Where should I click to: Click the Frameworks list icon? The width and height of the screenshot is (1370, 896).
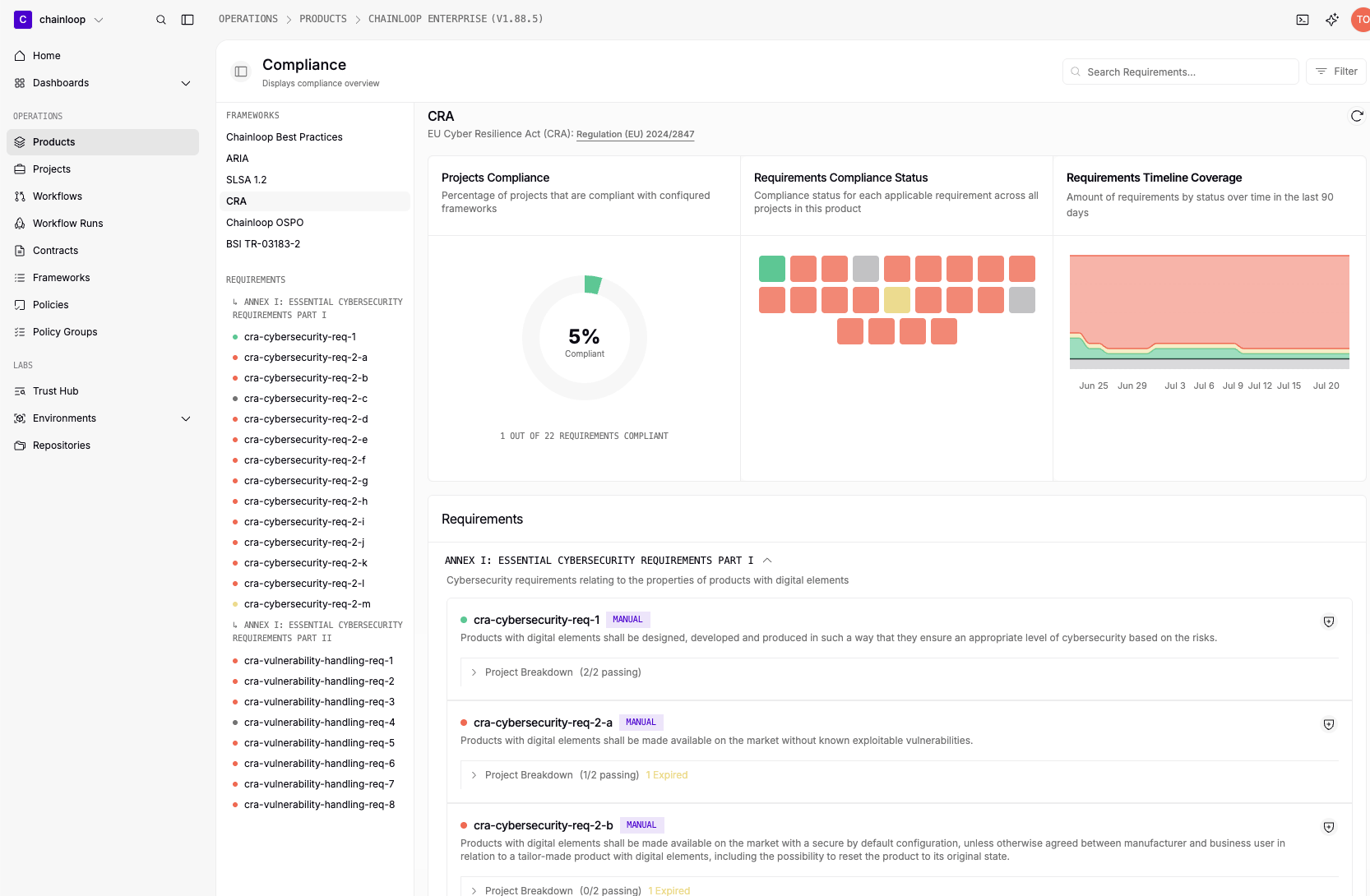[20, 278]
